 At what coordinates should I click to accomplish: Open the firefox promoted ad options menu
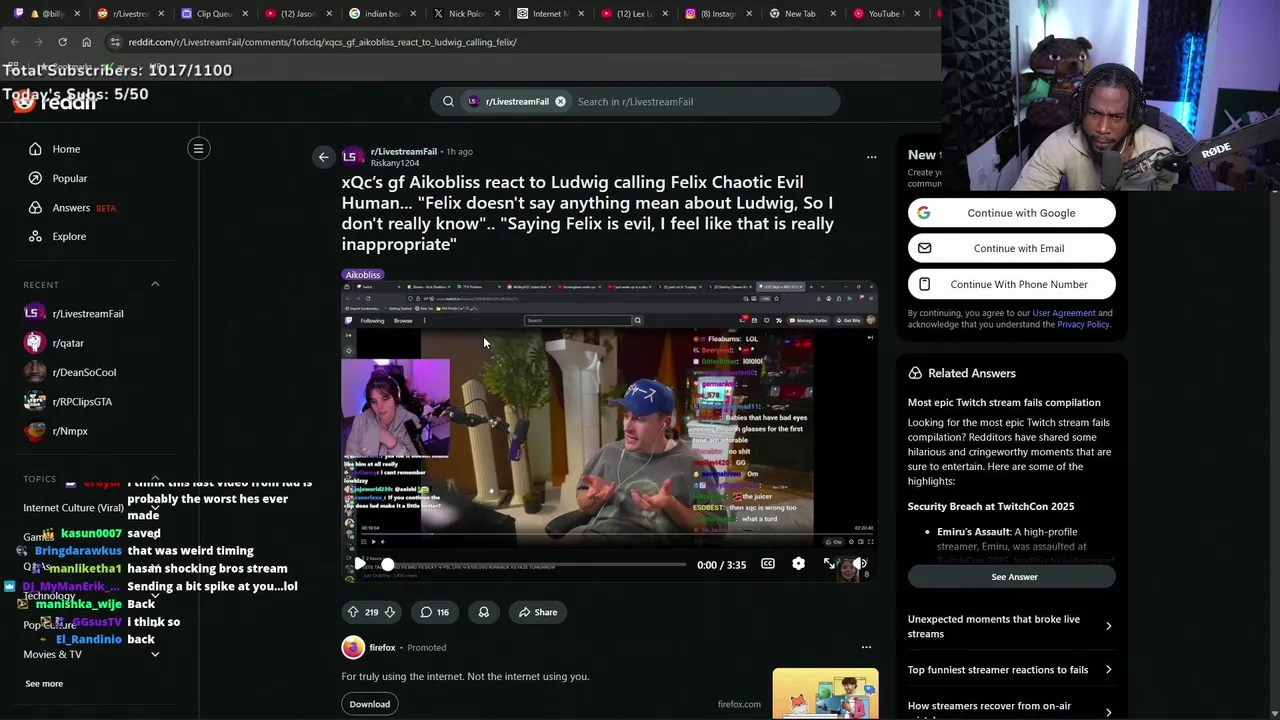[866, 647]
